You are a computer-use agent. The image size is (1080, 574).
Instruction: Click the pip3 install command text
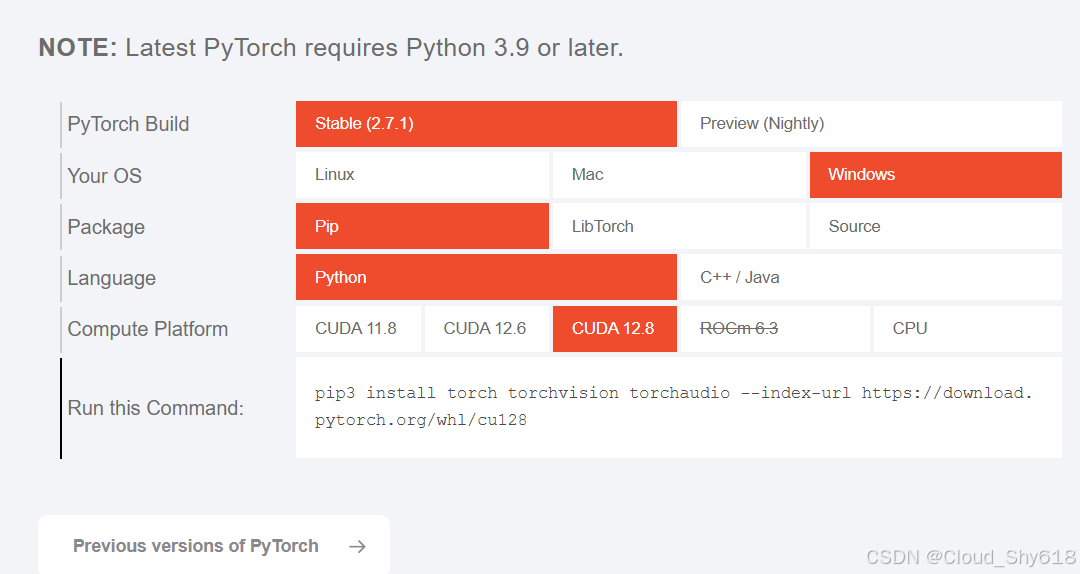coord(674,407)
